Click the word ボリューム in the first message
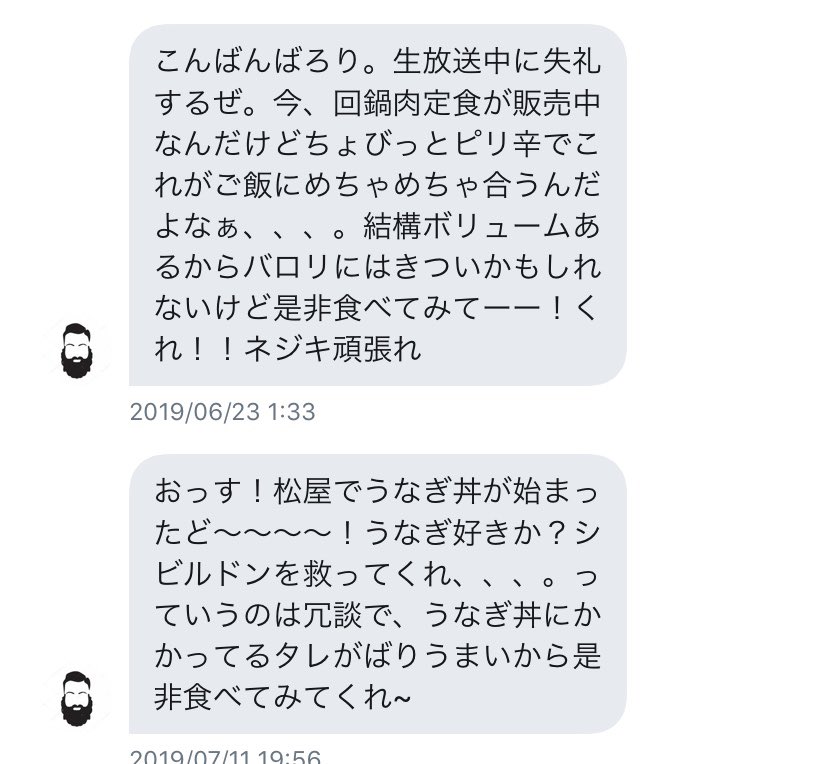 click(497, 227)
